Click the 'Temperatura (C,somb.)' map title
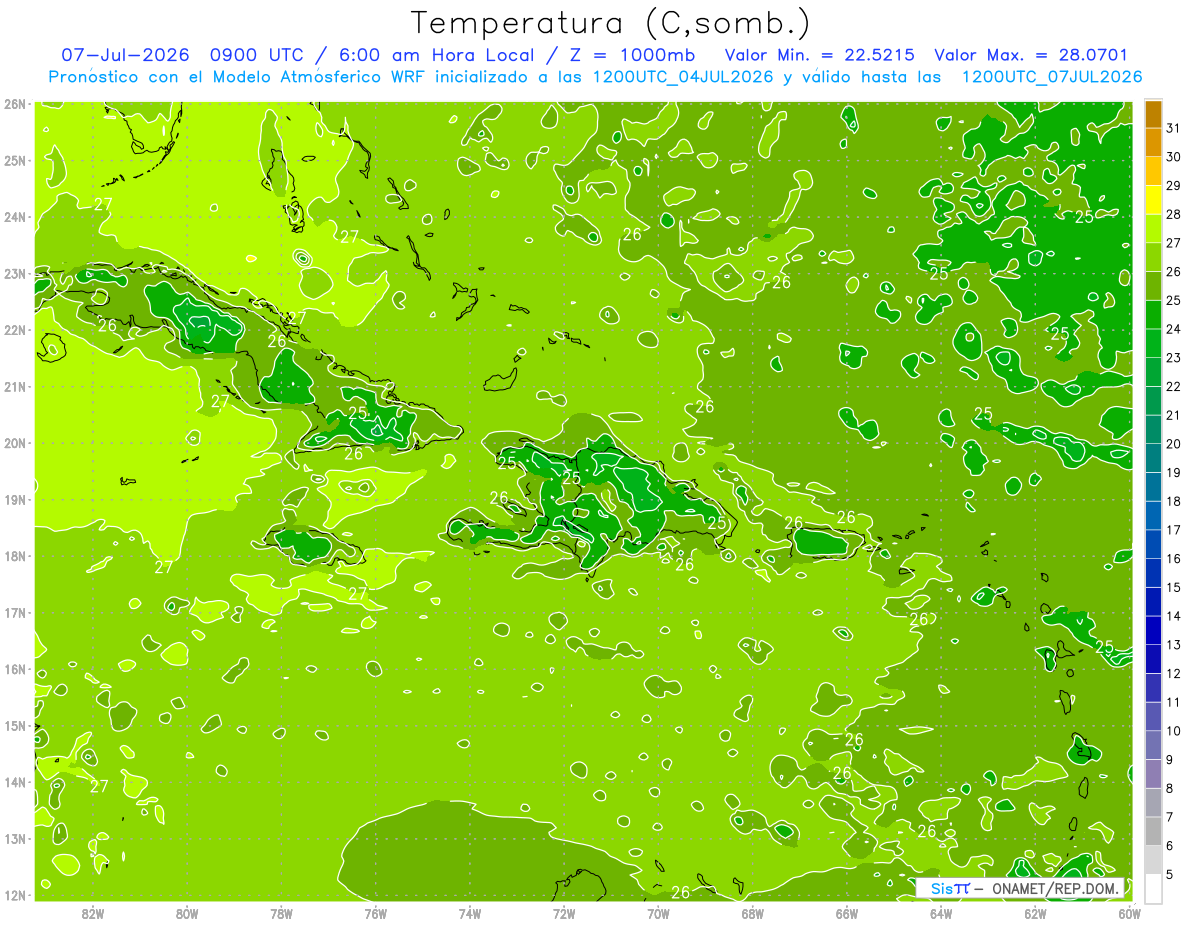The width and height of the screenshot is (1200, 927). (611, 23)
